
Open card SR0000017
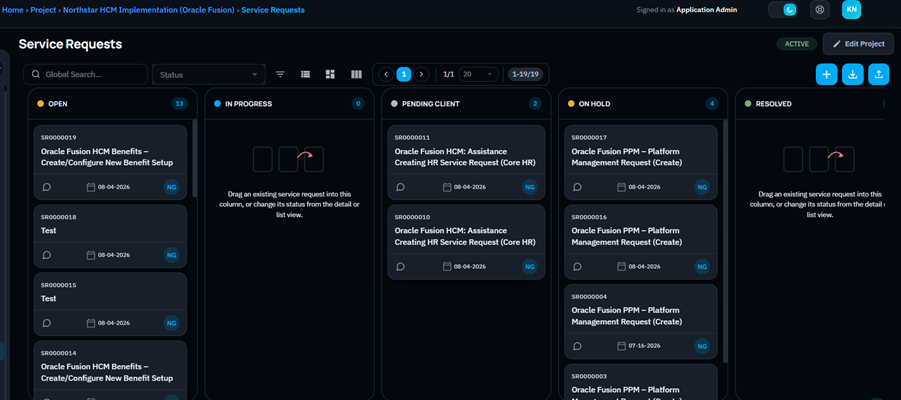[x=641, y=162]
